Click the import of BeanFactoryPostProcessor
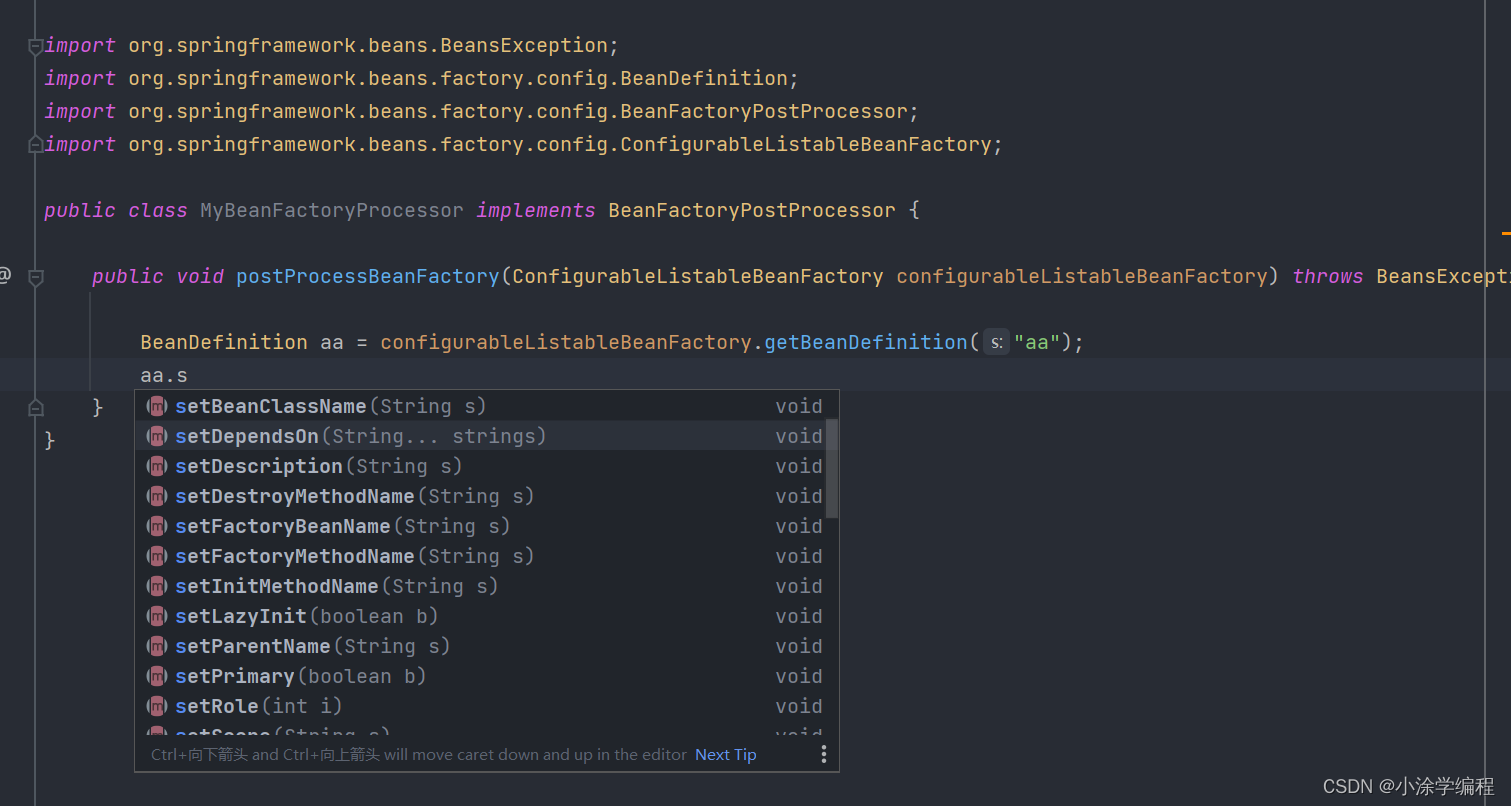1511x806 pixels. [x=482, y=111]
